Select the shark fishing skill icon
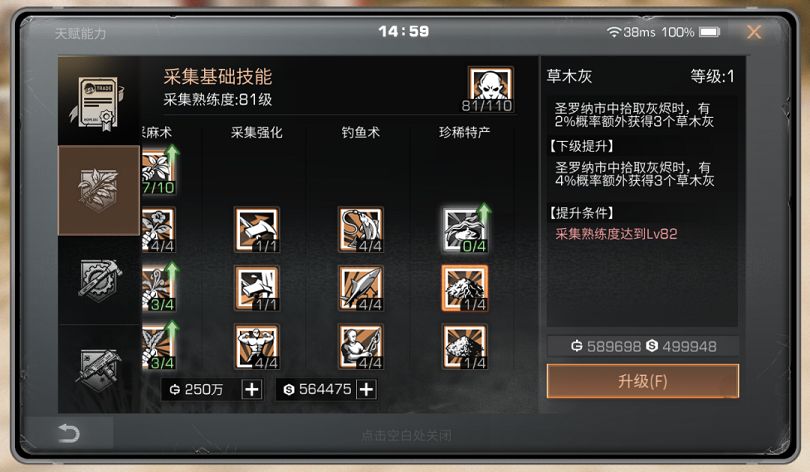 click(x=361, y=288)
